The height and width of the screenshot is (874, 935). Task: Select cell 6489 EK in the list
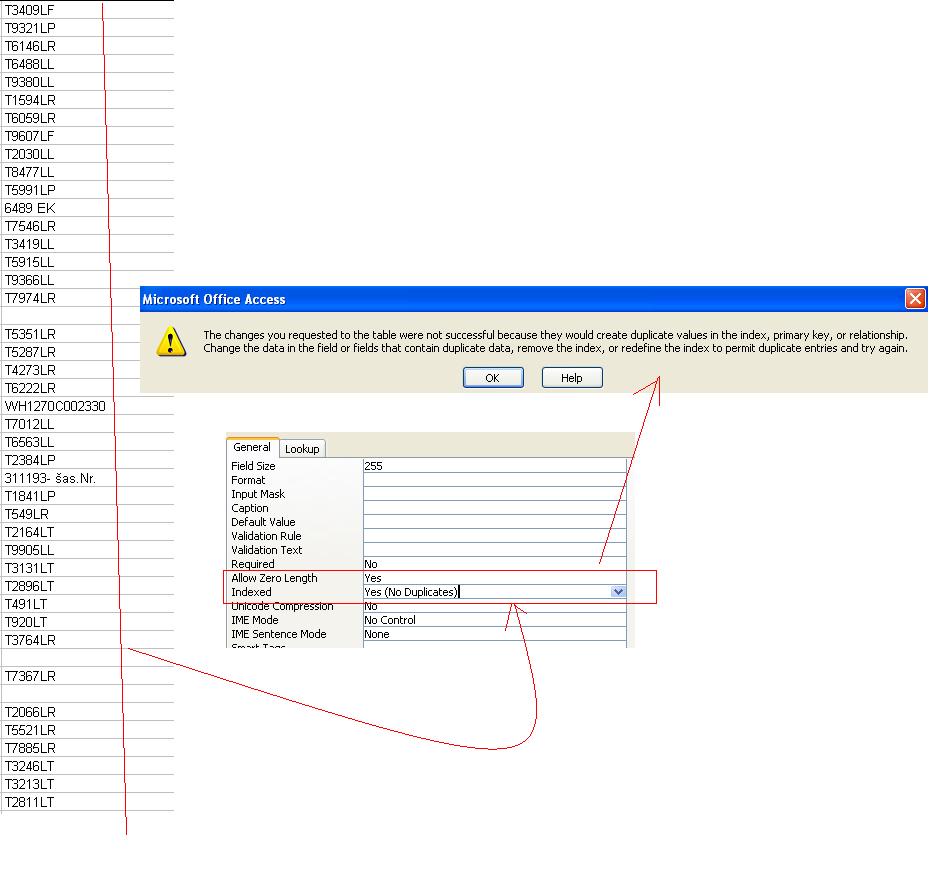tap(88, 208)
